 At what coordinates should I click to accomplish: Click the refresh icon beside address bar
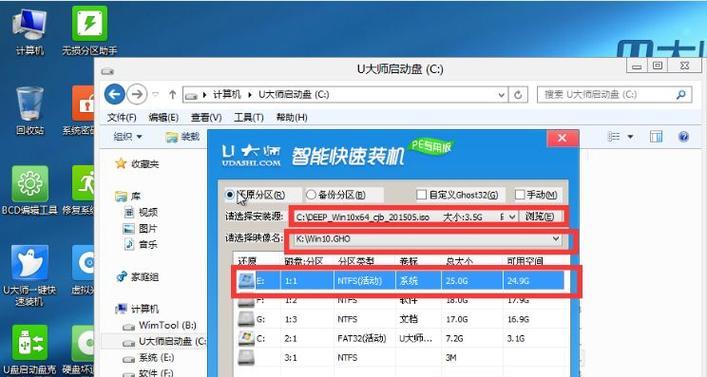click(x=518, y=95)
